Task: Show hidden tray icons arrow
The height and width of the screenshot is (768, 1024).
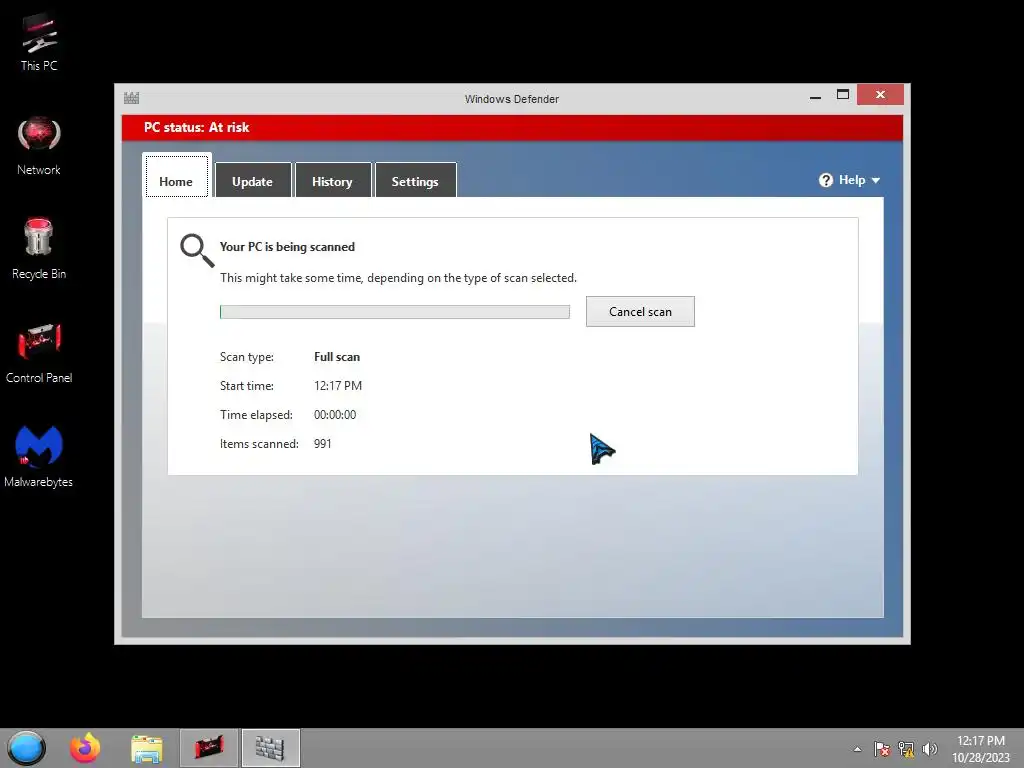Action: point(857,749)
